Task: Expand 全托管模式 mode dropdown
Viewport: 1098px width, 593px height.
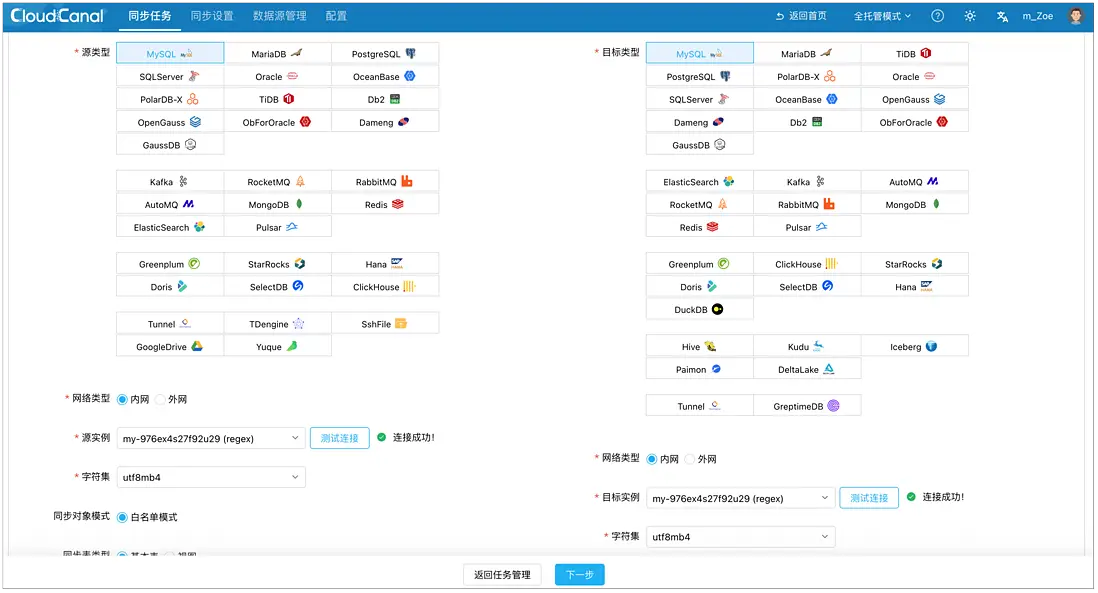Action: (882, 15)
